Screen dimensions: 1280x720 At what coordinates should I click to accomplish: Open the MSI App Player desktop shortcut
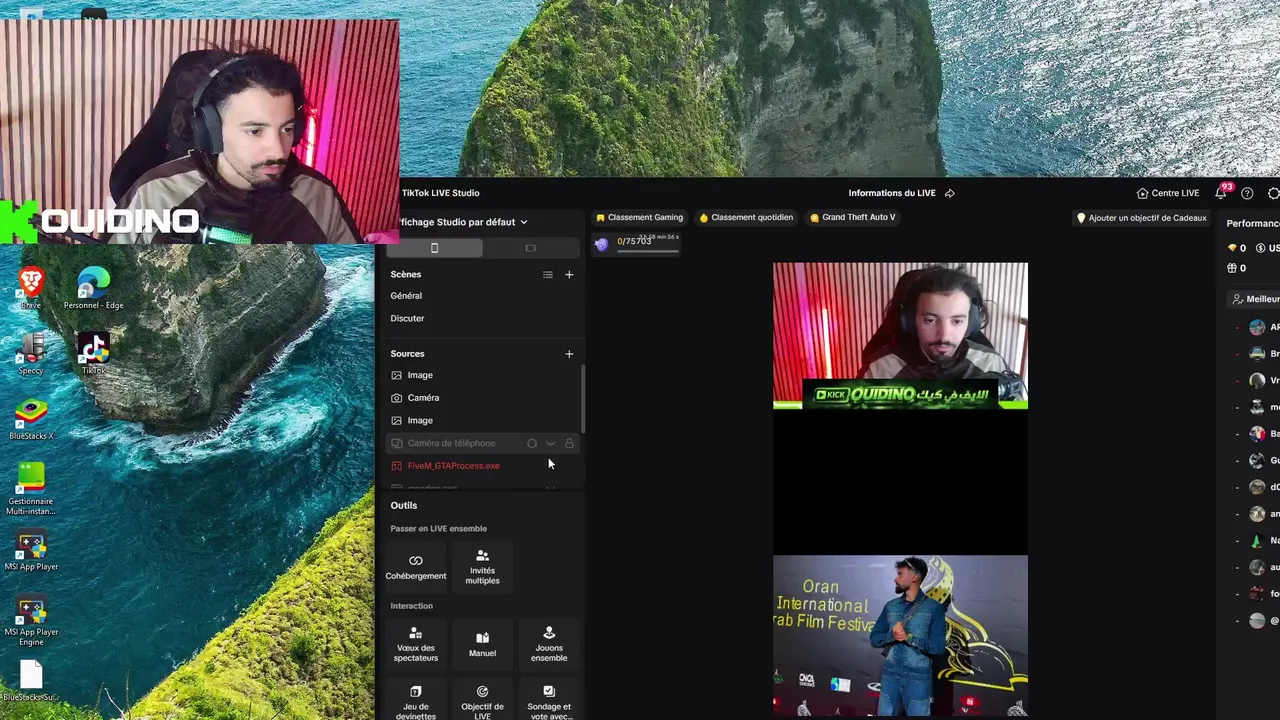point(31,551)
